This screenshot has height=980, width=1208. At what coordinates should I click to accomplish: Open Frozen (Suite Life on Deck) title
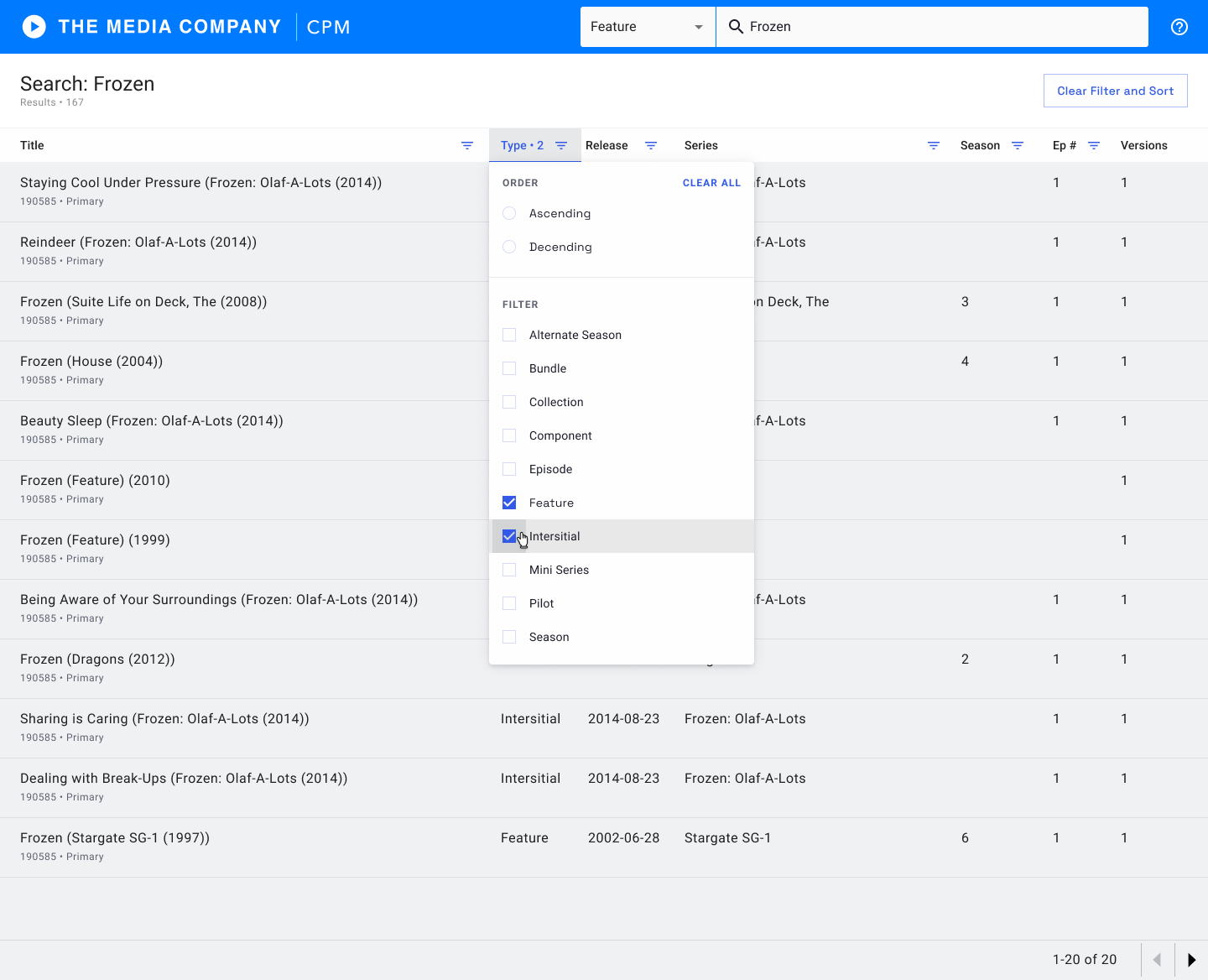pos(143,302)
